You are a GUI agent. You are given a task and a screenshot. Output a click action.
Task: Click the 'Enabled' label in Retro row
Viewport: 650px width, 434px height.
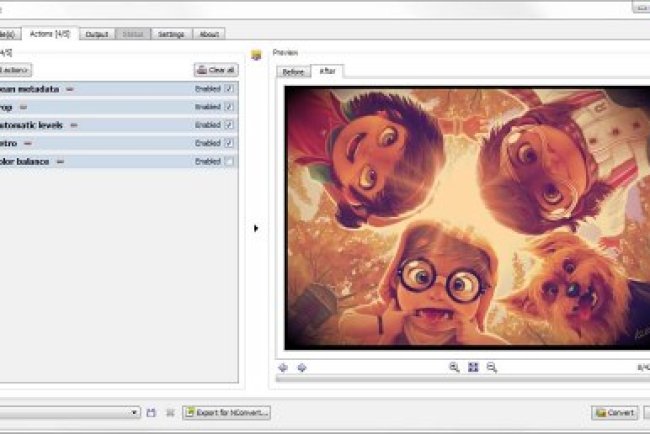(208, 143)
